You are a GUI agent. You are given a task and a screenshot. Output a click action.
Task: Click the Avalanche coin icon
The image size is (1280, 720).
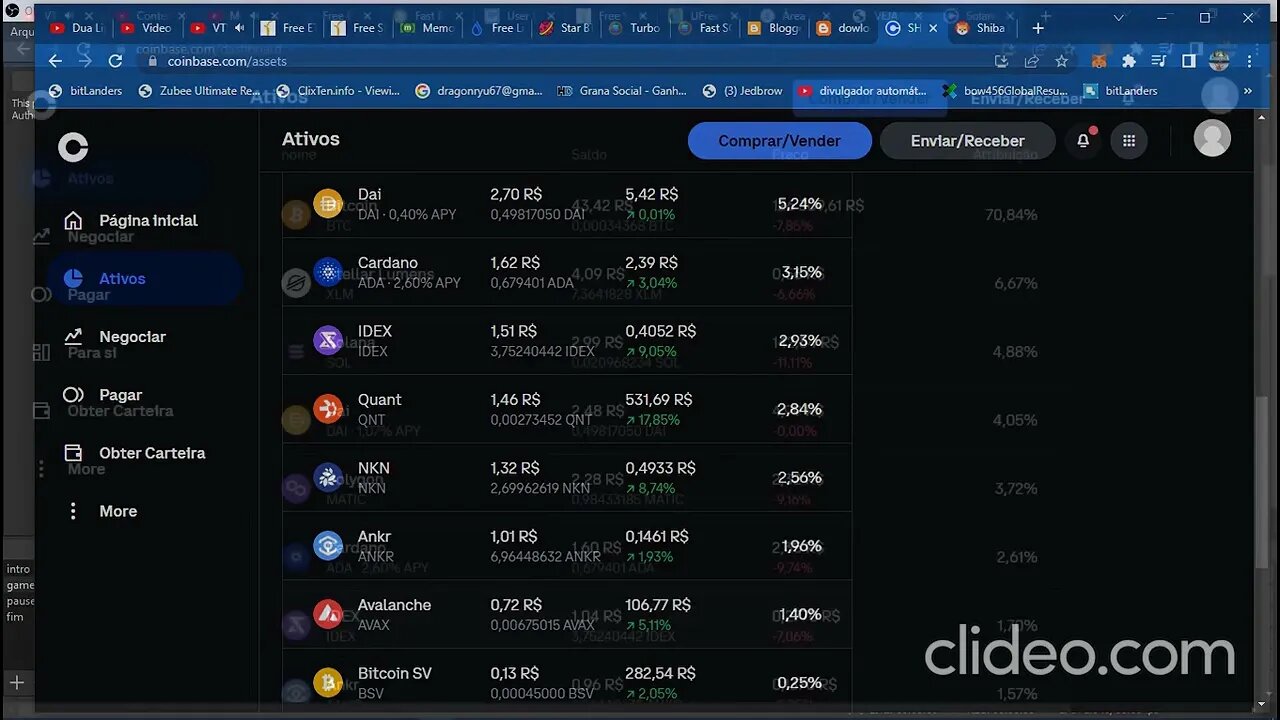pyautogui.click(x=328, y=614)
